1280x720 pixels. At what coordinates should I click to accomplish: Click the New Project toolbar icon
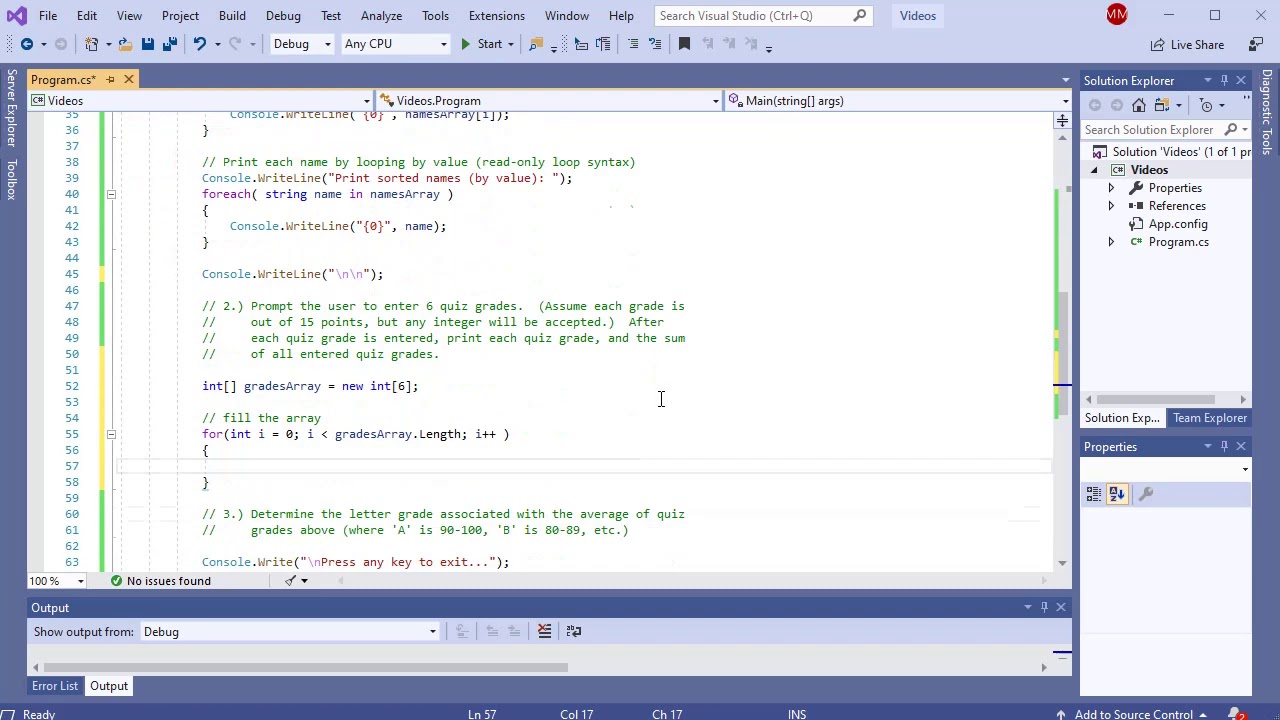(x=92, y=44)
